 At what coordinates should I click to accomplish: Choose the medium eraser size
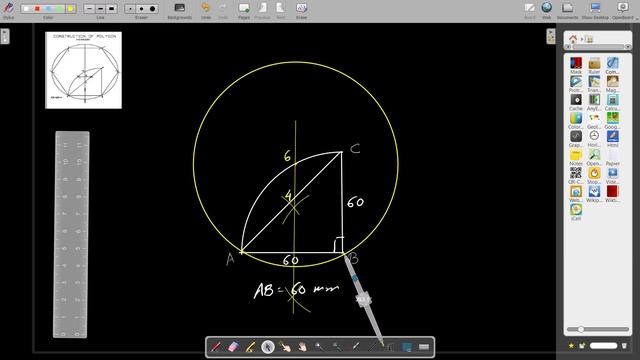click(x=141, y=9)
